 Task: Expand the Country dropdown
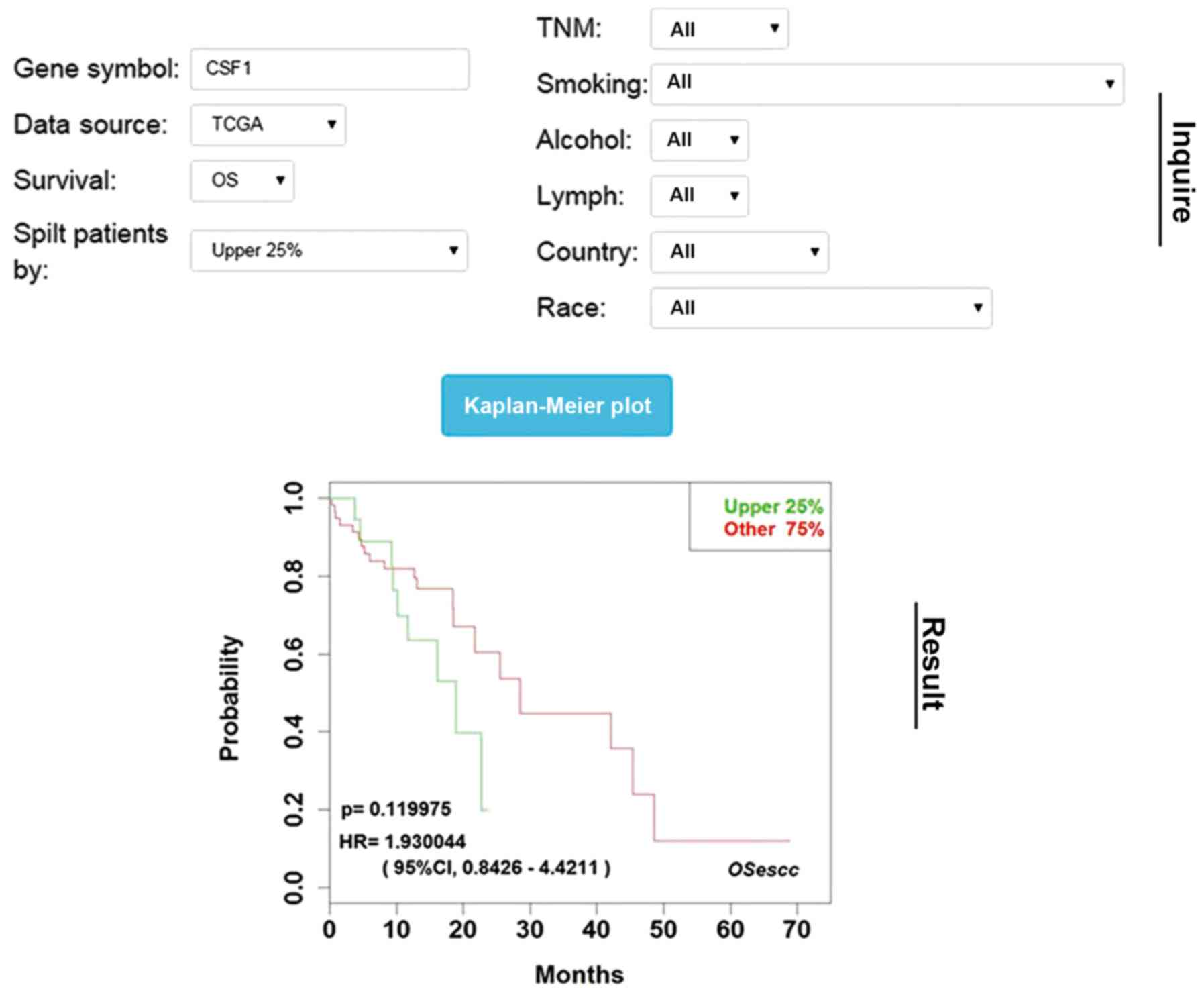[739, 252]
